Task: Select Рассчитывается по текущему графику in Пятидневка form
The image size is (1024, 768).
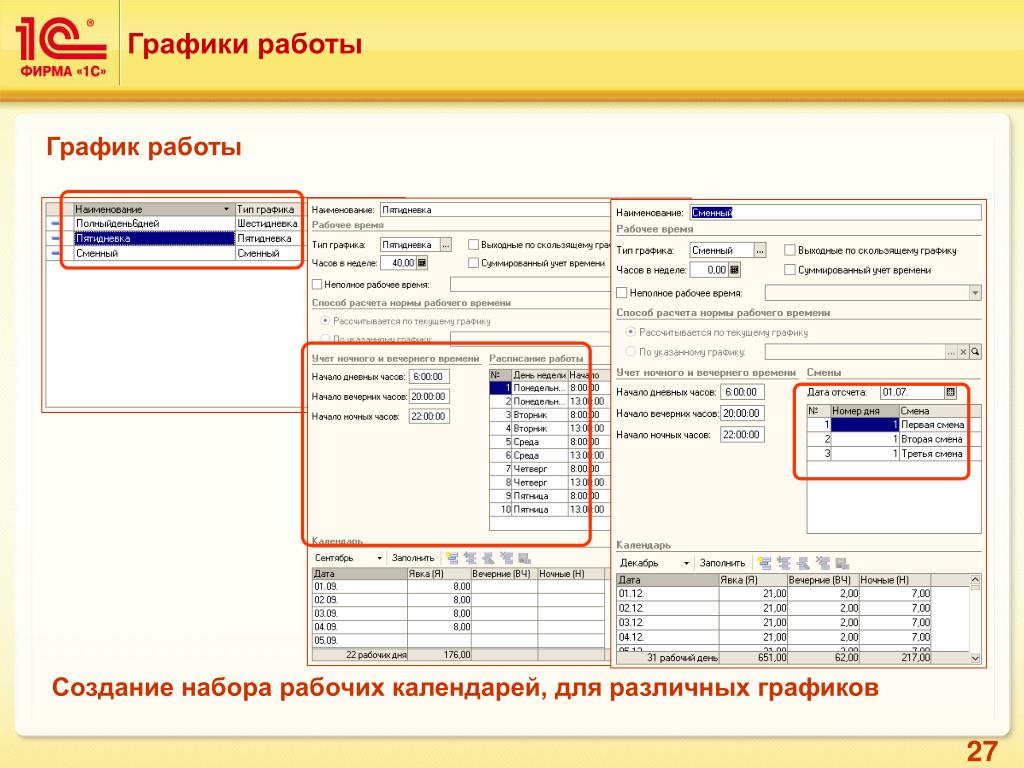Action: pyautogui.click(x=325, y=321)
